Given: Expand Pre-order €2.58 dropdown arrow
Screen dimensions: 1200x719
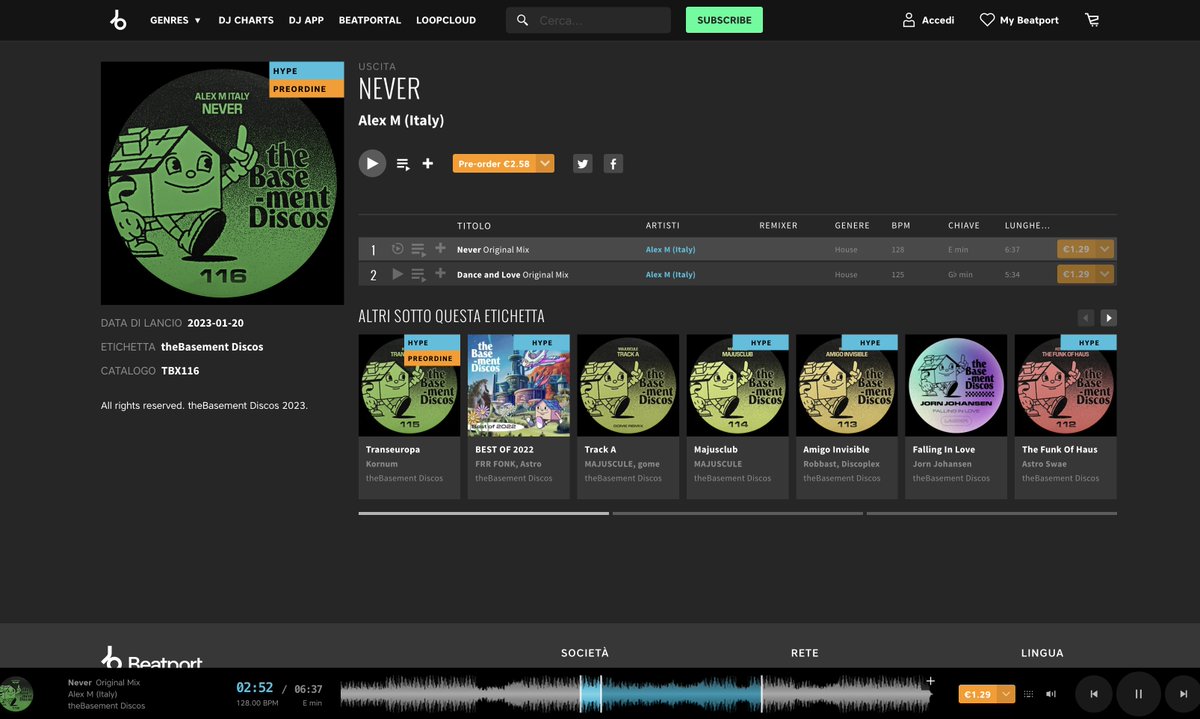Looking at the screenshot, I should pyautogui.click(x=545, y=163).
